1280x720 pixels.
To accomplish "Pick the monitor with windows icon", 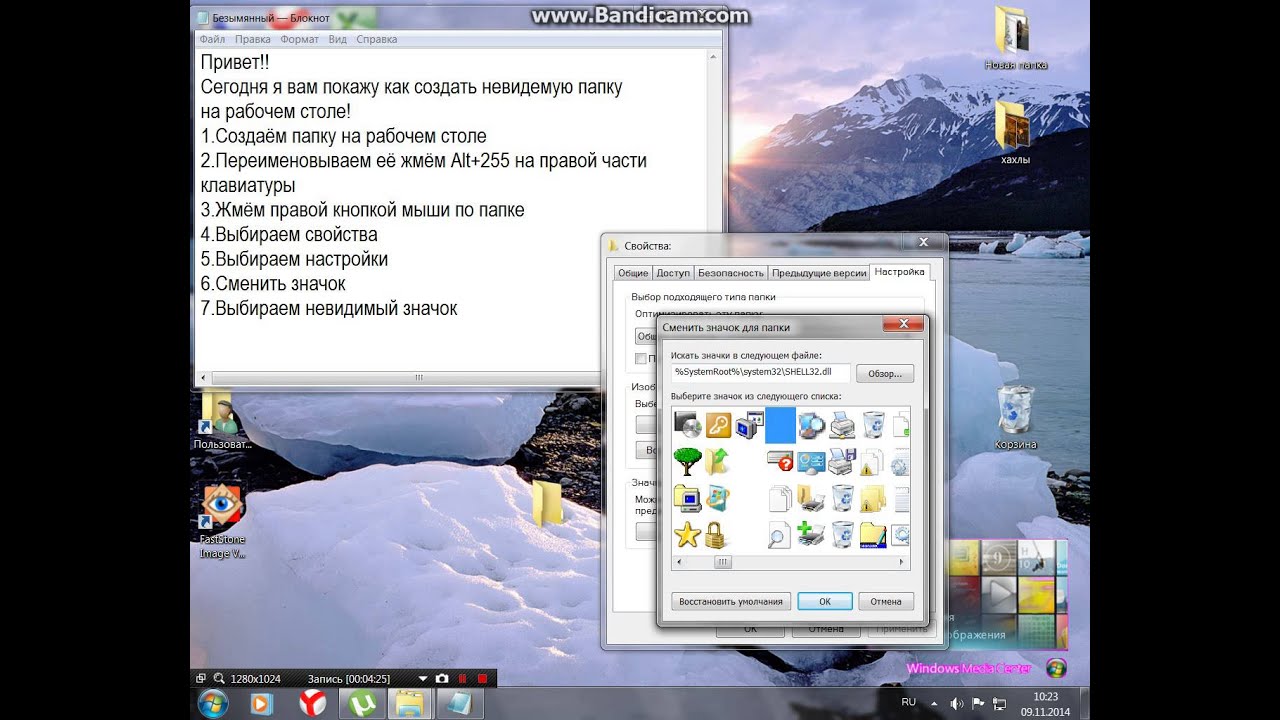I will [749, 425].
